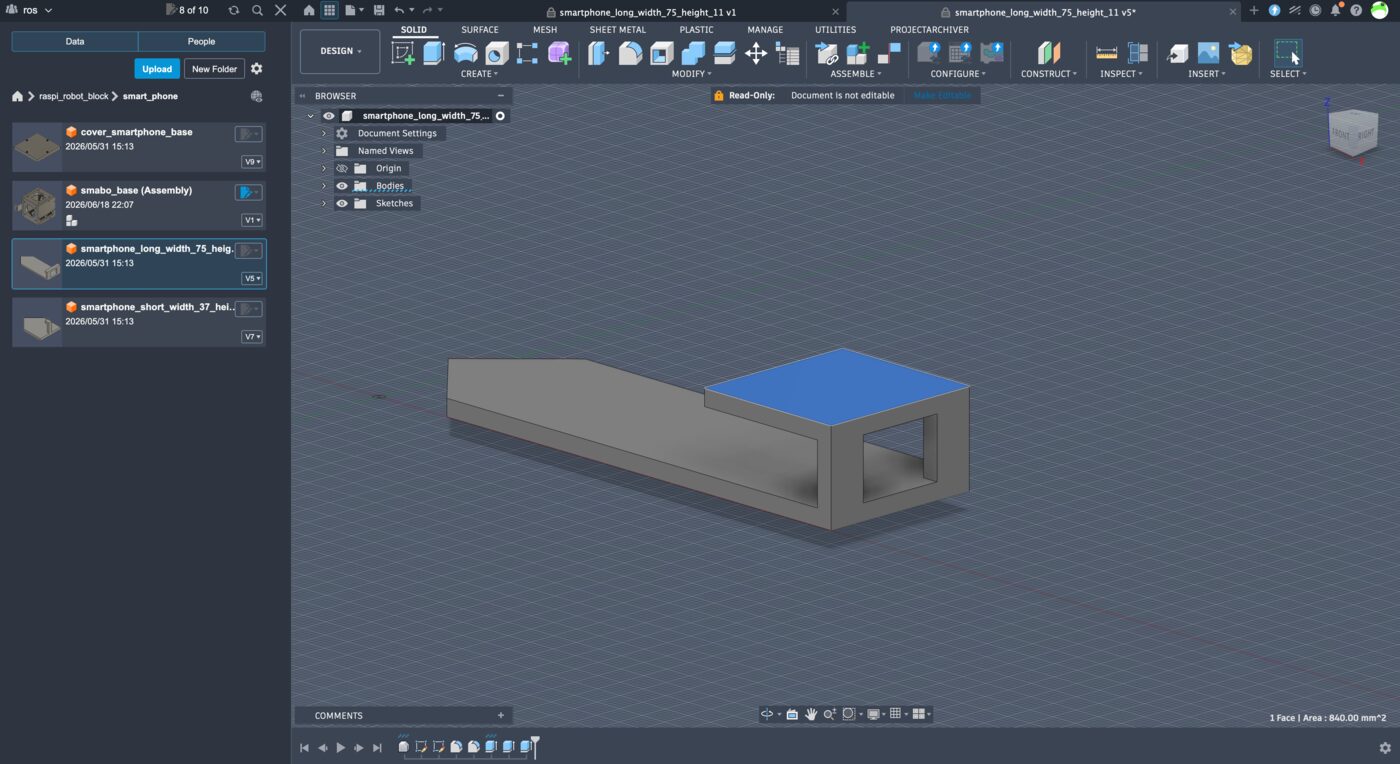The width and height of the screenshot is (1400, 764).
Task: Select the Shell tool
Action: pyautogui.click(x=662, y=53)
